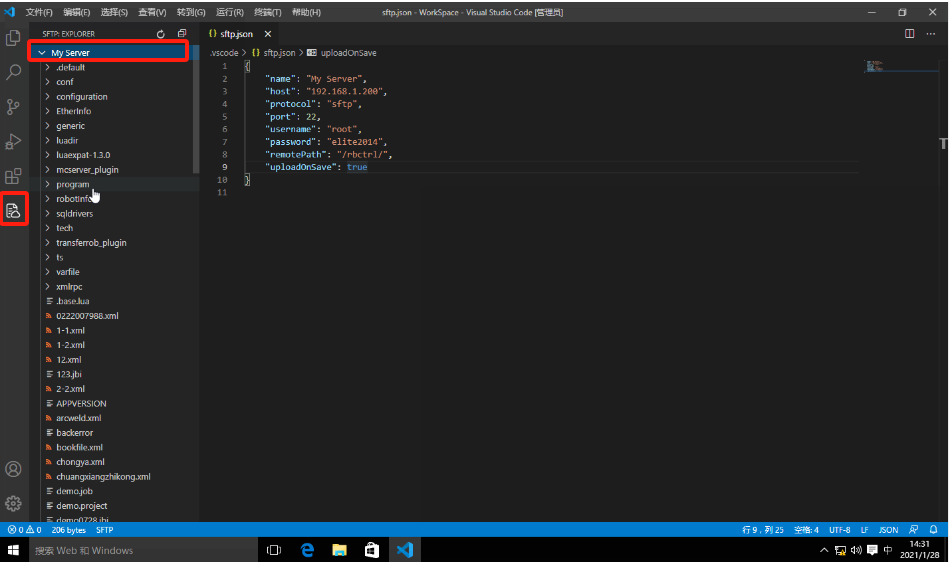Click the UTF-8 encoding in status bar
This screenshot has height=564, width=950.
click(x=838, y=530)
